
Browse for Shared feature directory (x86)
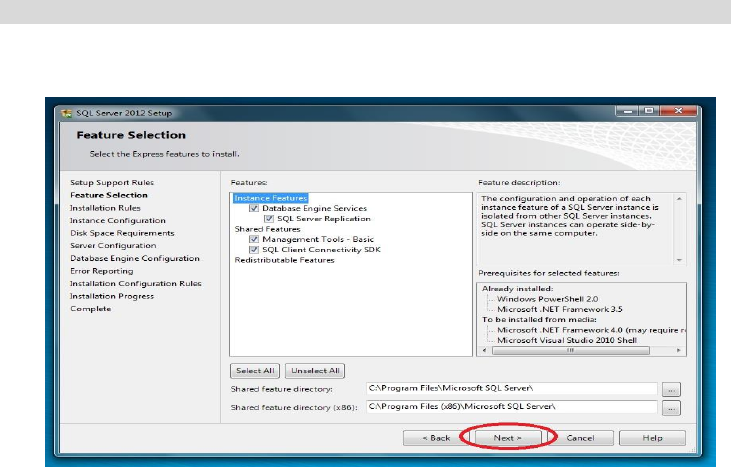point(671,408)
